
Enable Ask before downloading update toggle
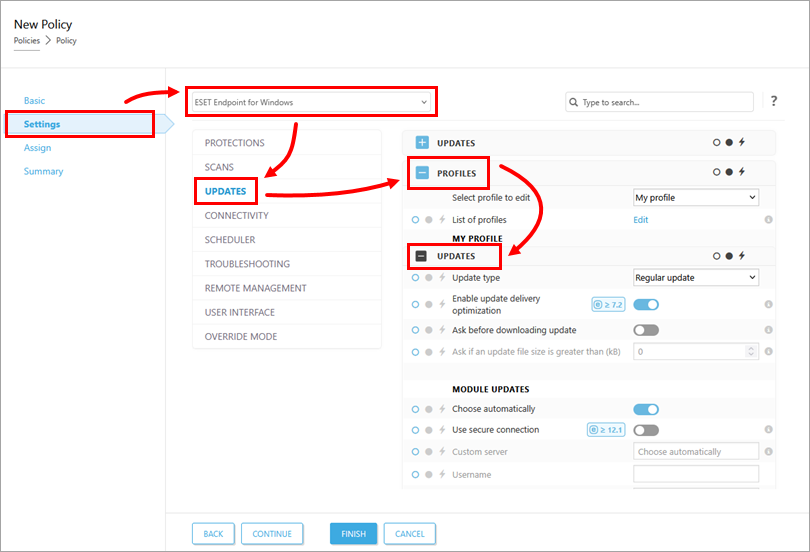(646, 330)
